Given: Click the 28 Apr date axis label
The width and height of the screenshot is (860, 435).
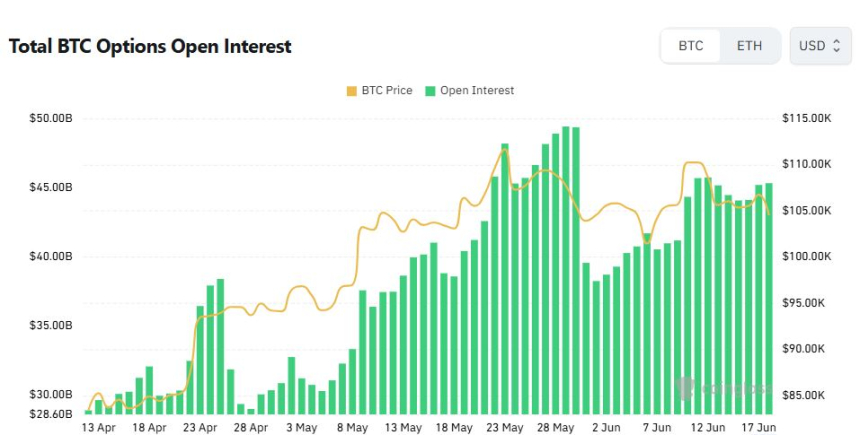Looking at the screenshot, I should tap(251, 427).
